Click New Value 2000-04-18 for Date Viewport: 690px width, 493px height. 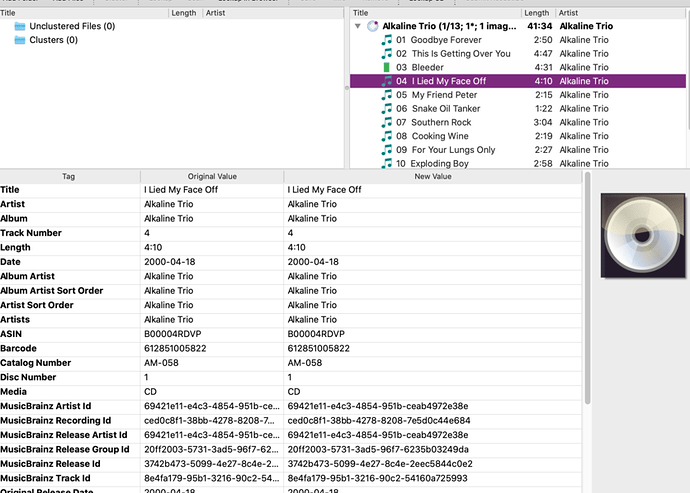tap(313, 262)
